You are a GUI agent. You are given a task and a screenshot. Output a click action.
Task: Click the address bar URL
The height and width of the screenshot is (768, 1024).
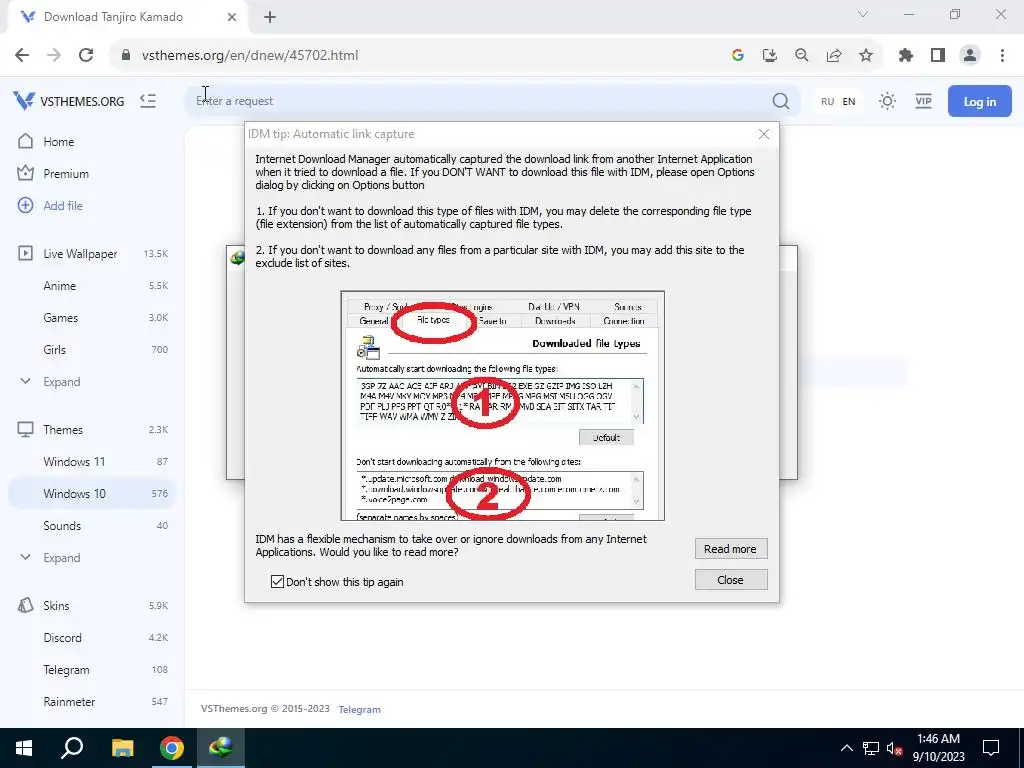click(249, 55)
